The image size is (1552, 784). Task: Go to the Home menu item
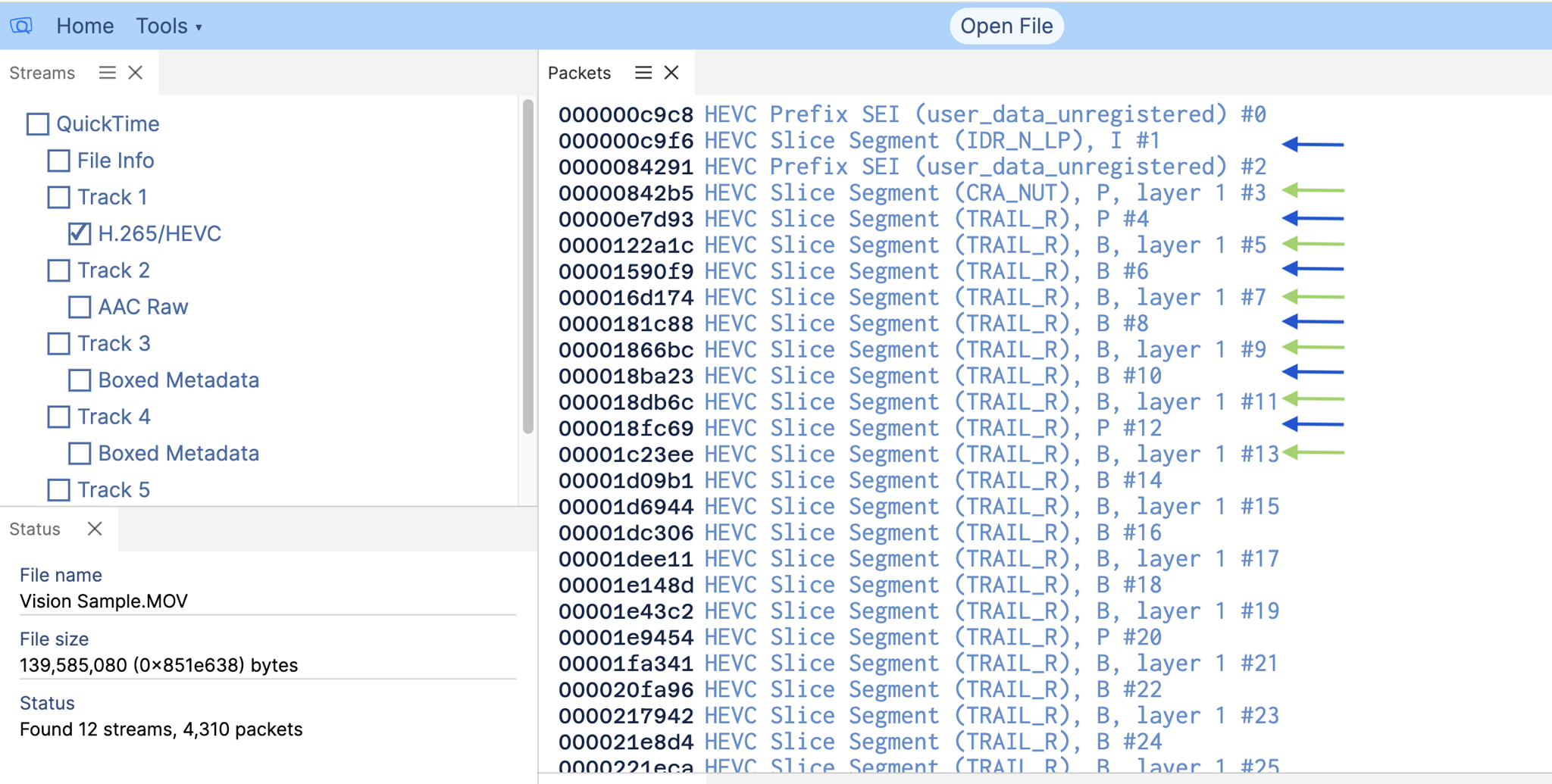[x=85, y=26]
